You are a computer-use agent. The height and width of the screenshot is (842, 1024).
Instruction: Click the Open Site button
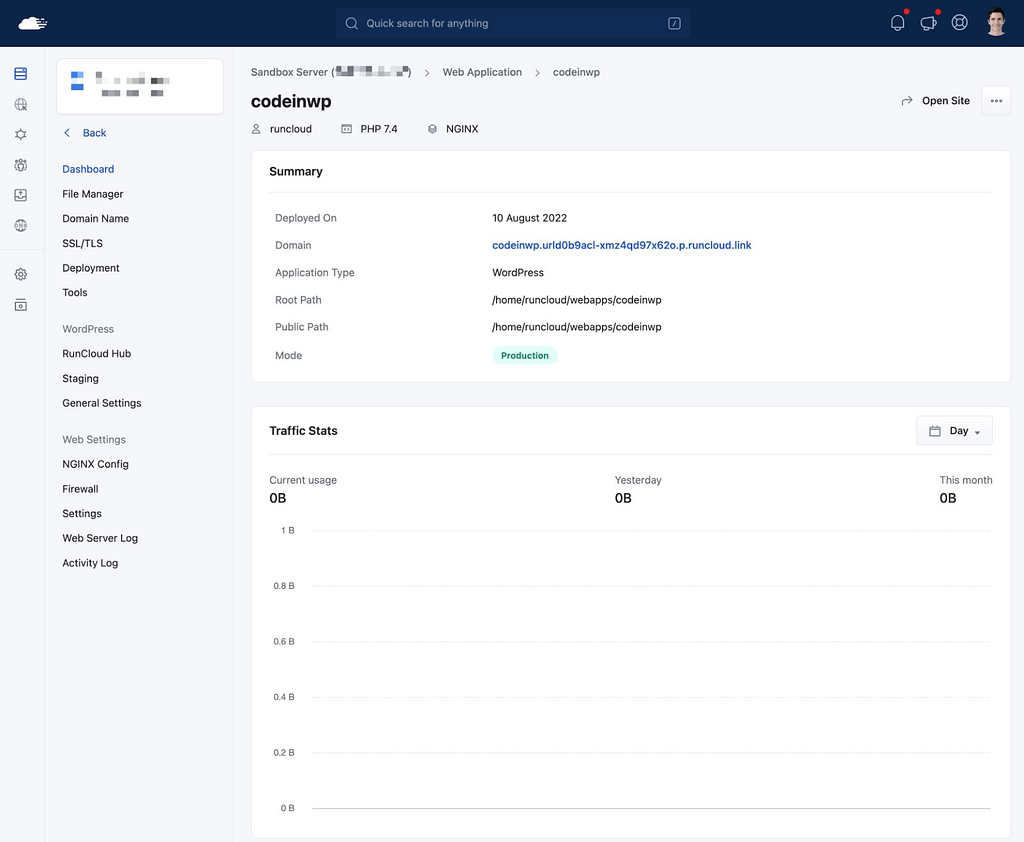[x=935, y=100]
